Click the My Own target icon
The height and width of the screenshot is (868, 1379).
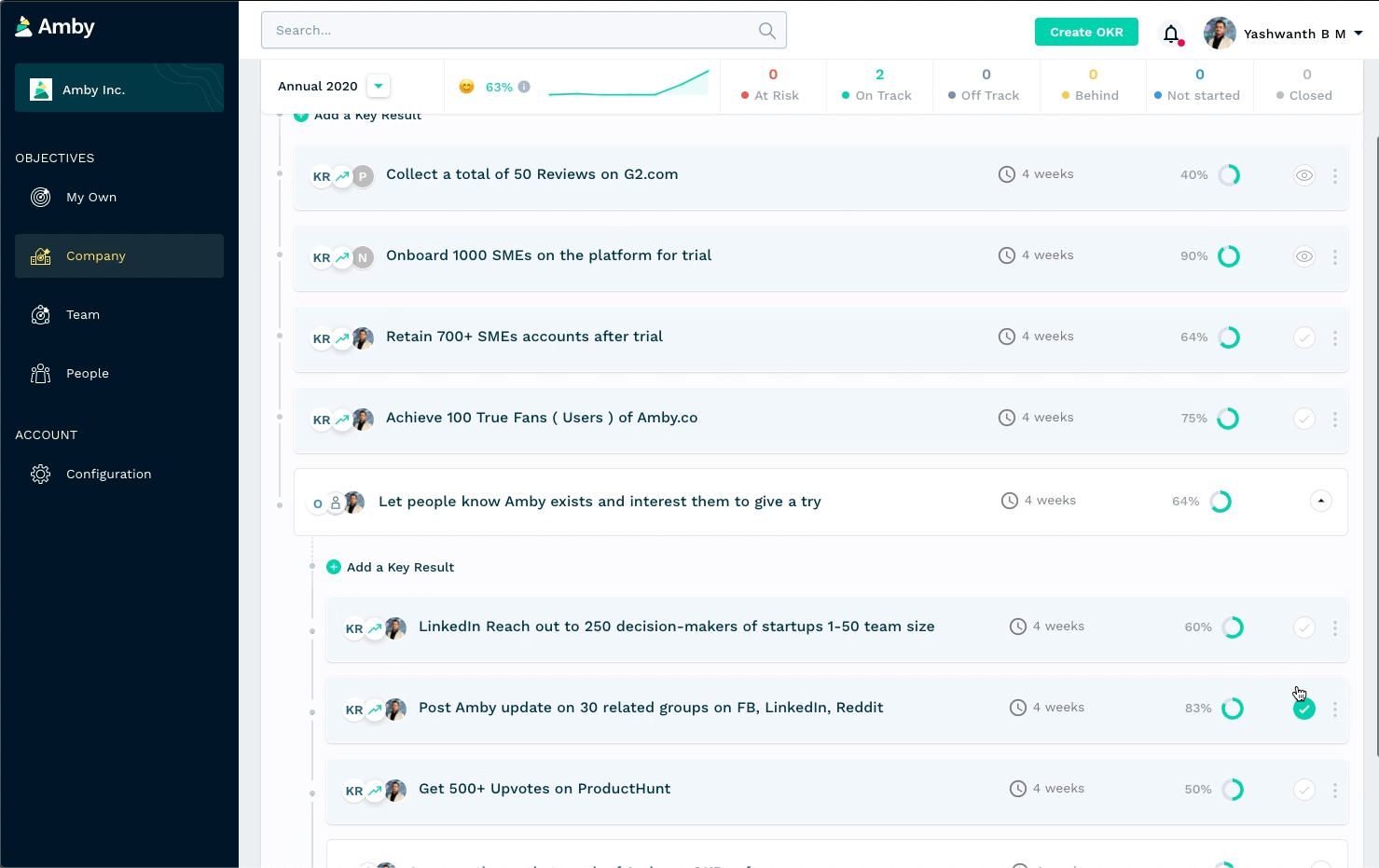40,197
